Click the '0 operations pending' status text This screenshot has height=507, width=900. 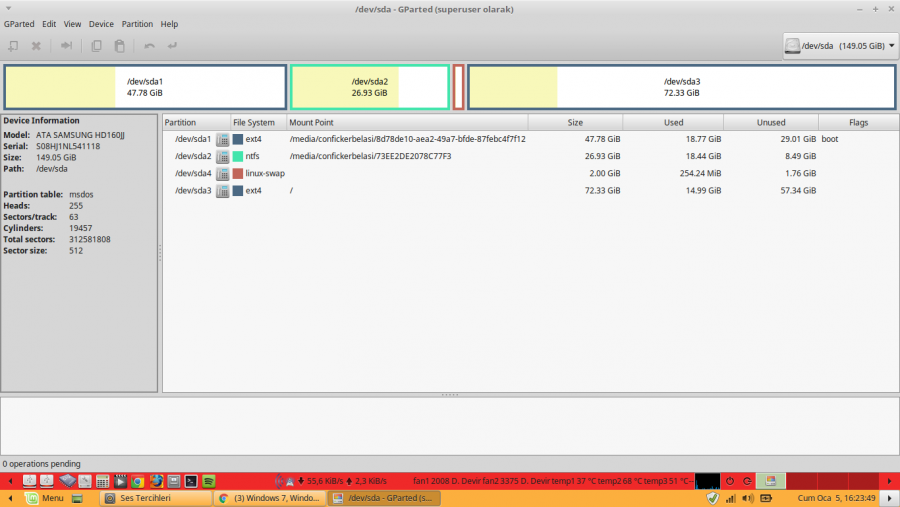(41, 464)
